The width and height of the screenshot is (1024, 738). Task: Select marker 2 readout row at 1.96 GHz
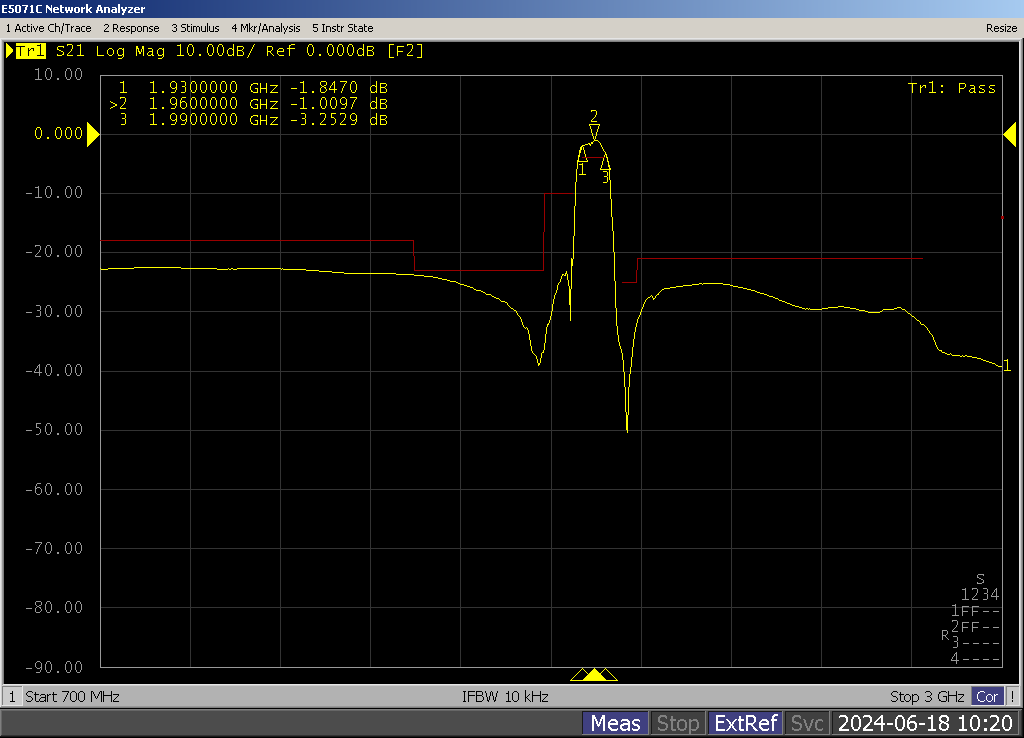coord(250,104)
